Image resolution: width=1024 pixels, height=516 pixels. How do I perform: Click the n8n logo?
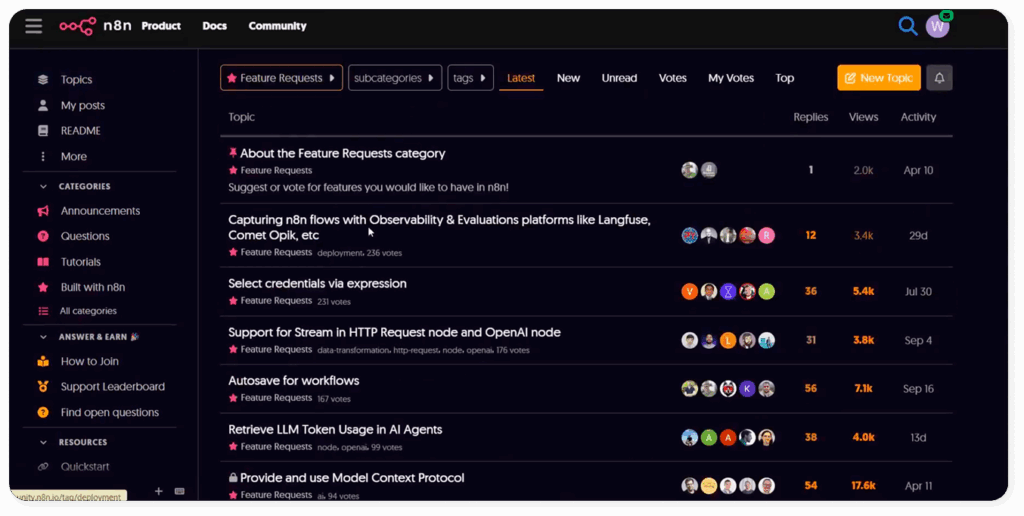(x=95, y=26)
